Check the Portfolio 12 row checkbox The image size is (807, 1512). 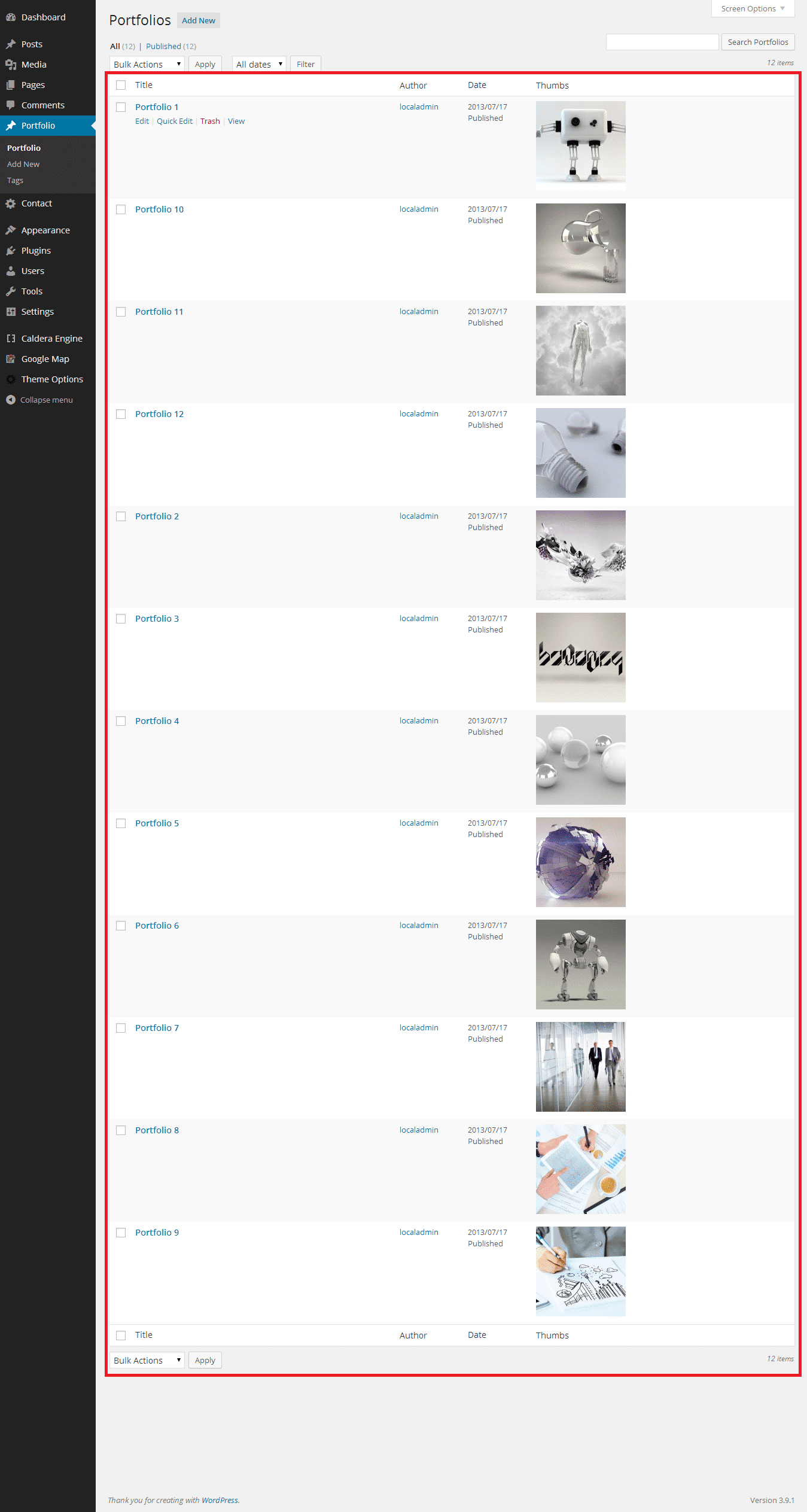[121, 414]
